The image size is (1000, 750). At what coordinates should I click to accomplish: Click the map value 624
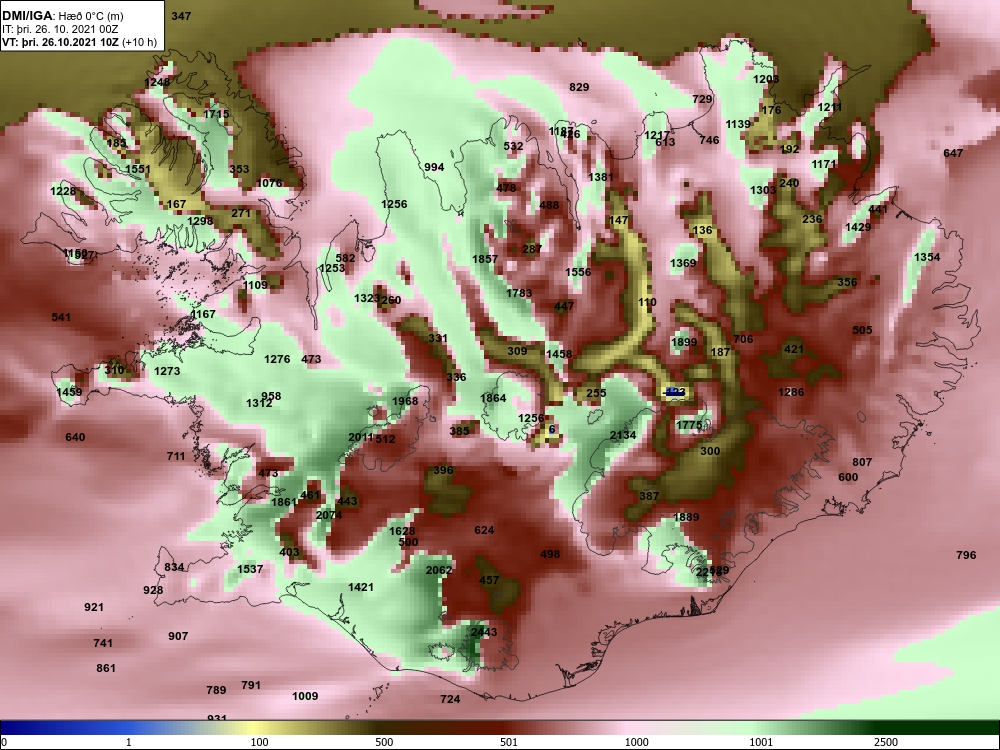484,531
